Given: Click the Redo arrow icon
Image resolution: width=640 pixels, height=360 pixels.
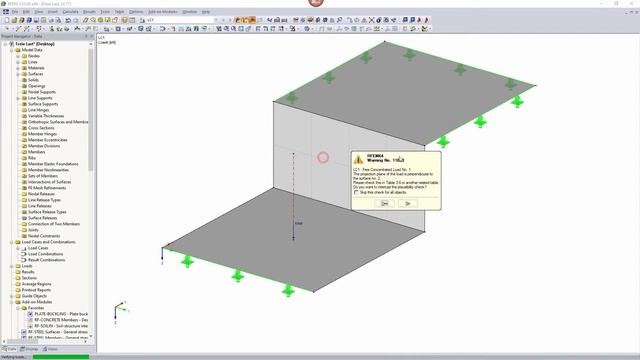Looking at the screenshot, I should click(x=76, y=20).
